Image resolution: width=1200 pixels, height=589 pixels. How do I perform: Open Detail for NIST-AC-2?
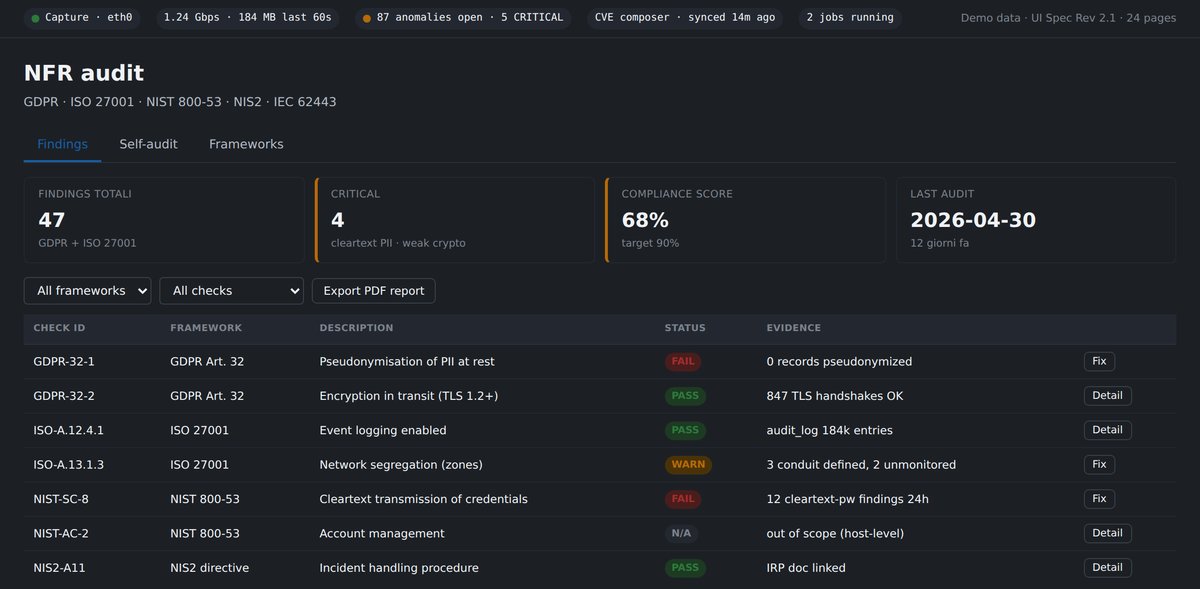point(1107,533)
